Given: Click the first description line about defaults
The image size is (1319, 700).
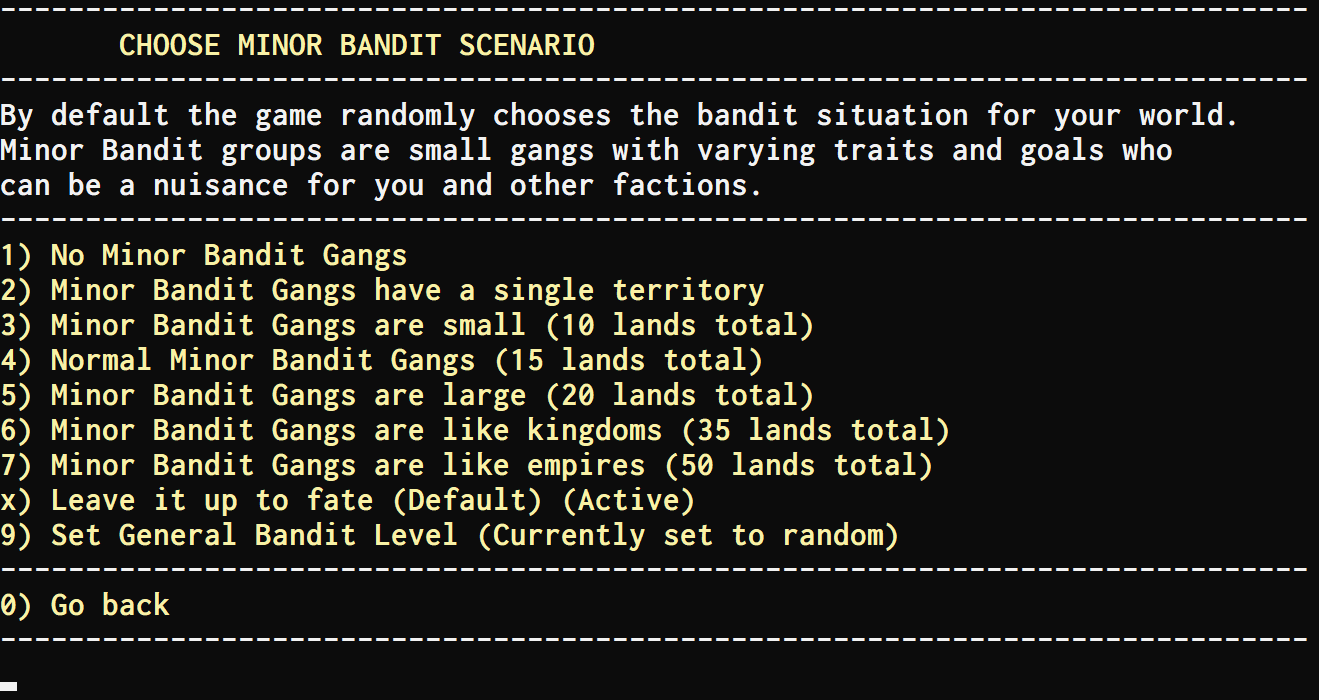Looking at the screenshot, I should pyautogui.click(x=619, y=115).
